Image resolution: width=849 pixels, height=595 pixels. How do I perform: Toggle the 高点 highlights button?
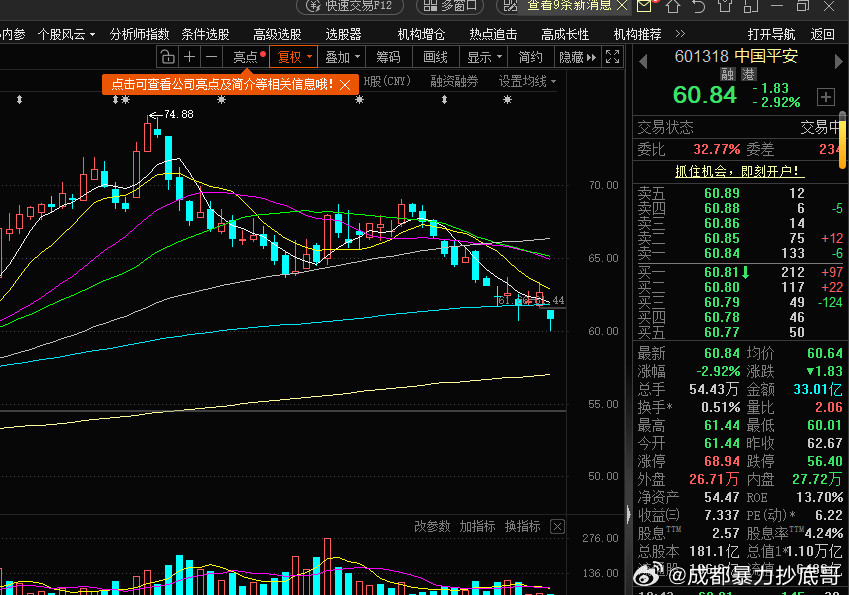tap(246, 57)
